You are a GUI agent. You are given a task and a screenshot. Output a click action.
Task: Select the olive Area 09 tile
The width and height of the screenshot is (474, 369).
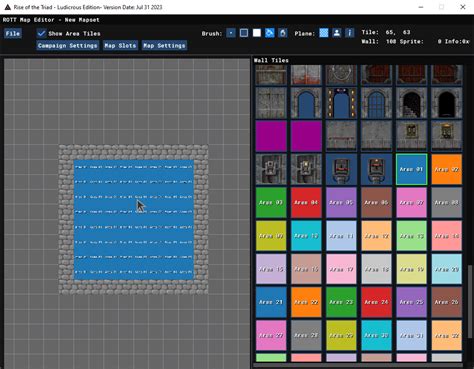tap(271, 236)
